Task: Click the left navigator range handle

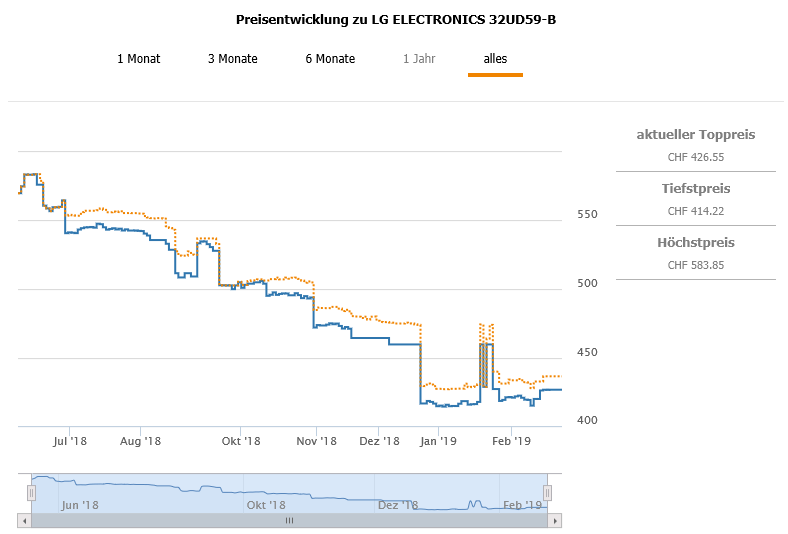Action: (x=31, y=492)
